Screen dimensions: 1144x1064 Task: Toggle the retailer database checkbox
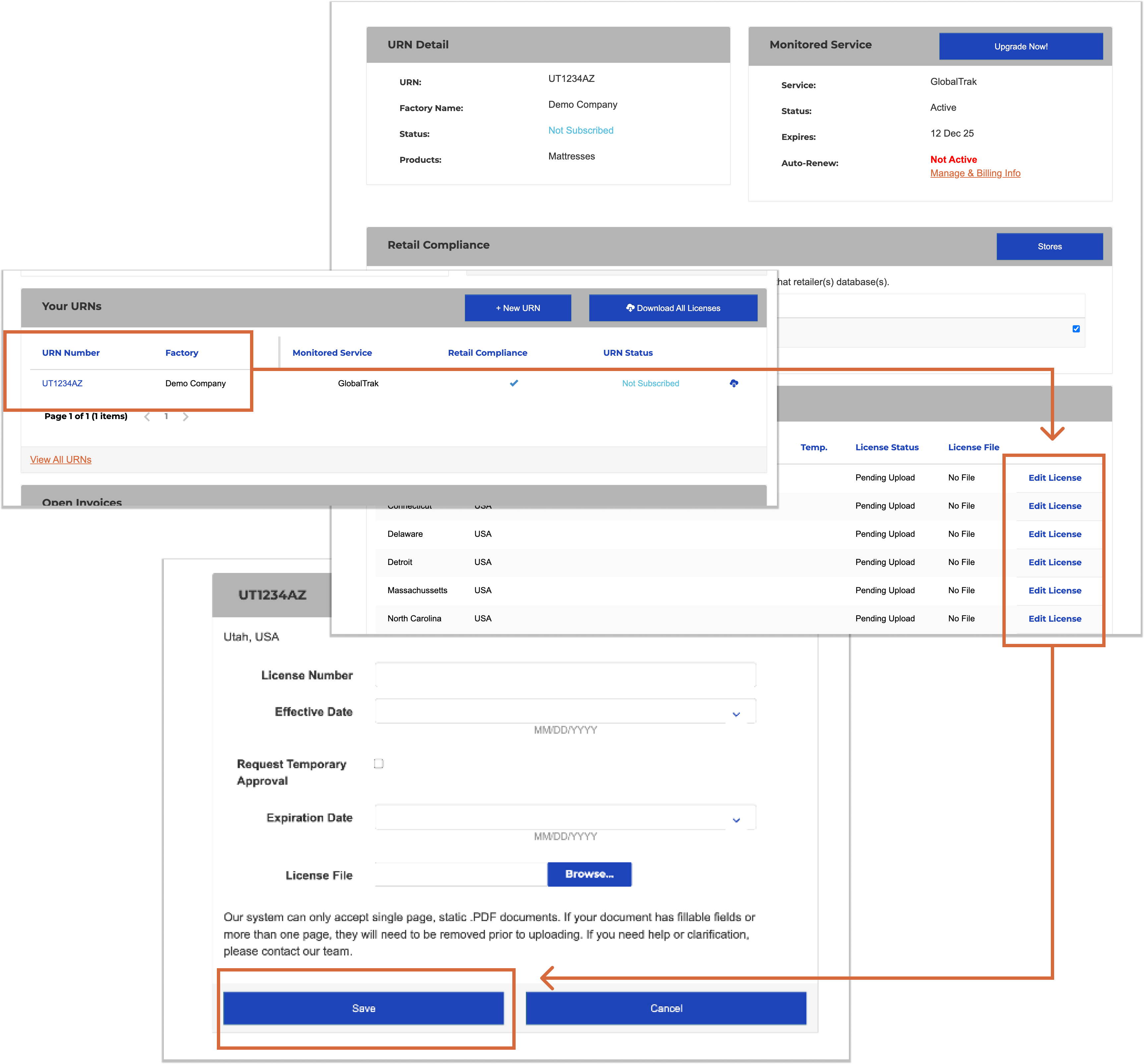click(x=1075, y=329)
